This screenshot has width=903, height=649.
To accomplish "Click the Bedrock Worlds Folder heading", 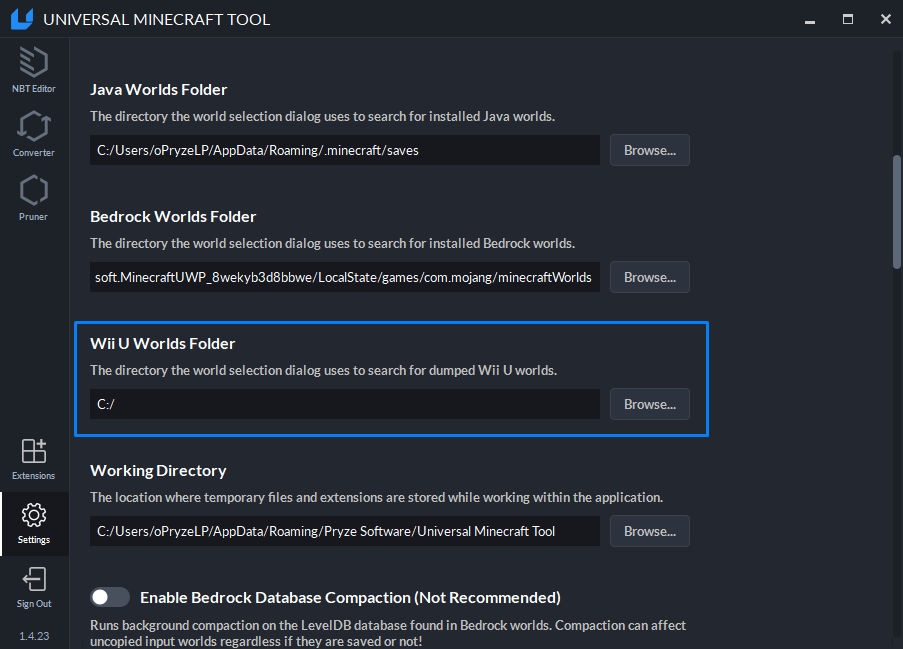I will (x=173, y=217).
